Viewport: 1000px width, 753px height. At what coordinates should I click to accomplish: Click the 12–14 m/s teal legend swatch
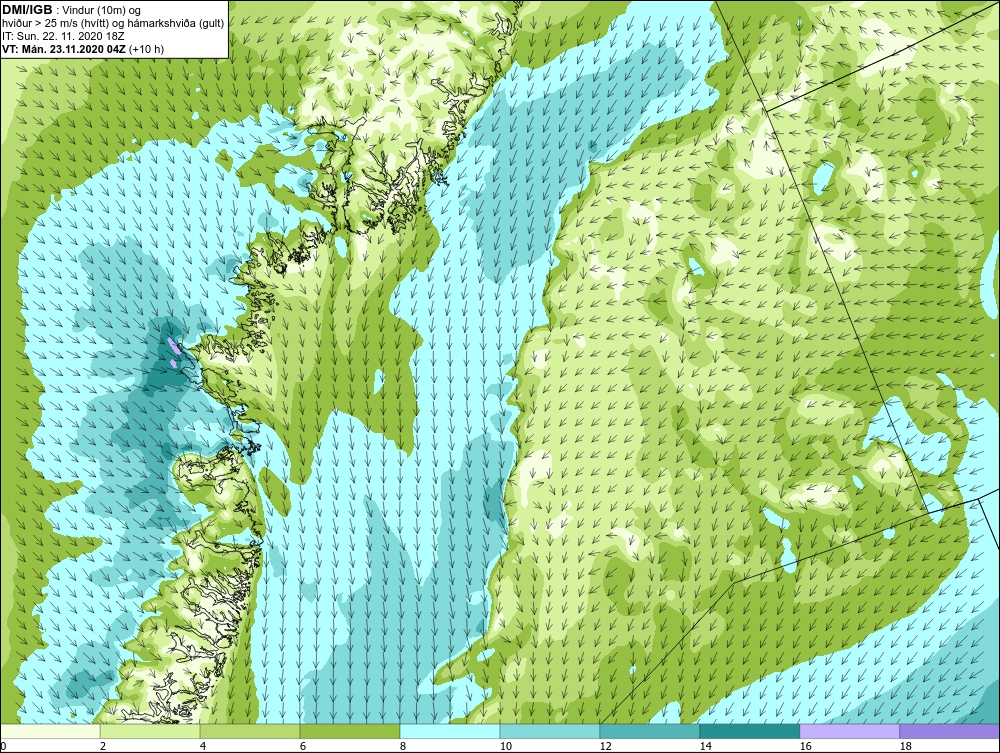pyautogui.click(x=650, y=731)
